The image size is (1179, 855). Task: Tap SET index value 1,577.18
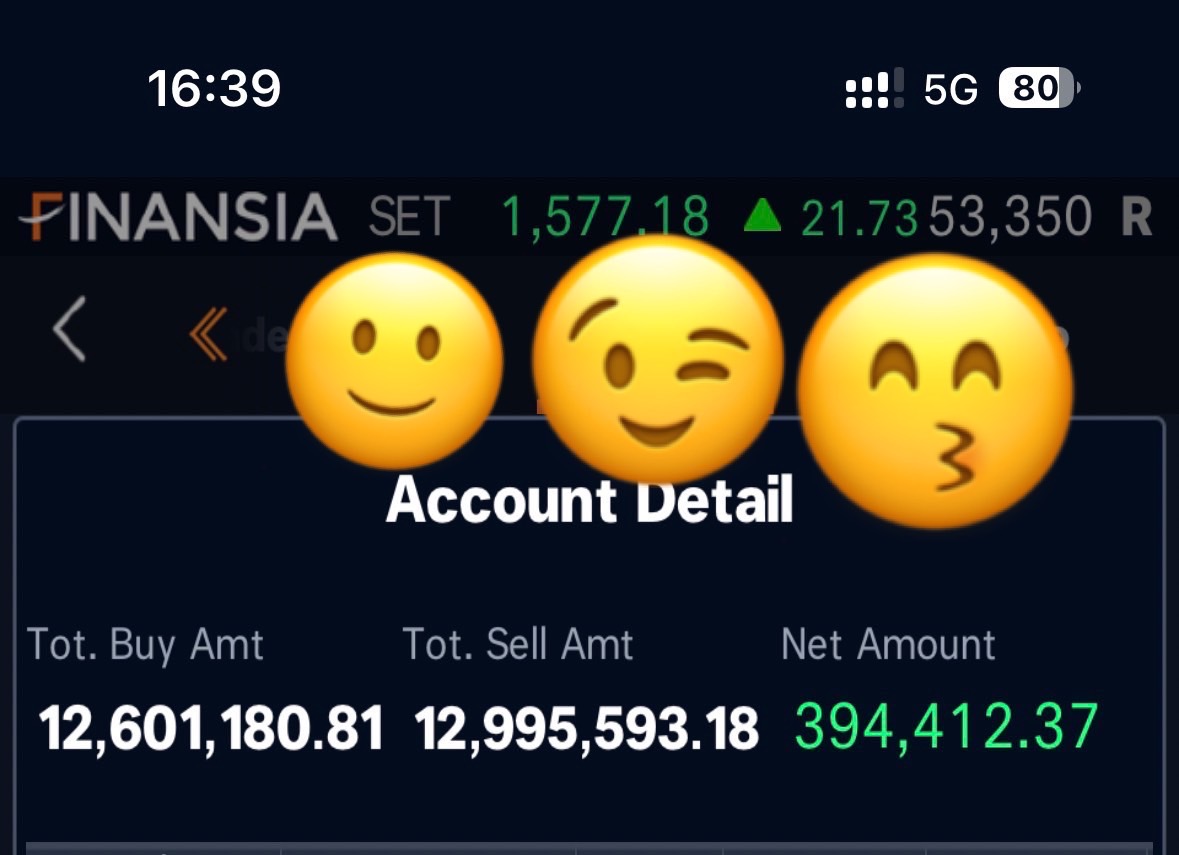click(605, 217)
